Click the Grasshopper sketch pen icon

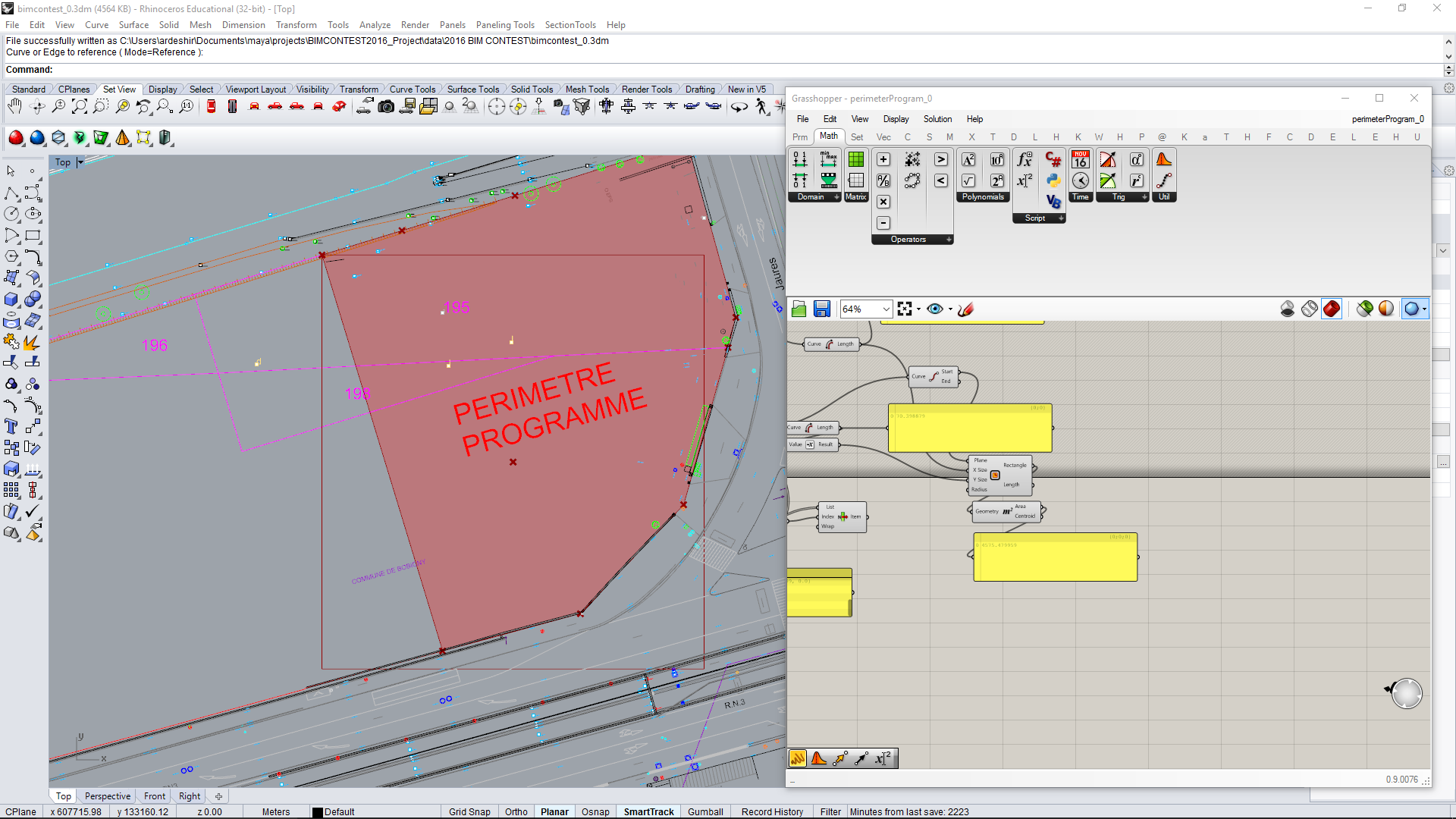click(965, 309)
